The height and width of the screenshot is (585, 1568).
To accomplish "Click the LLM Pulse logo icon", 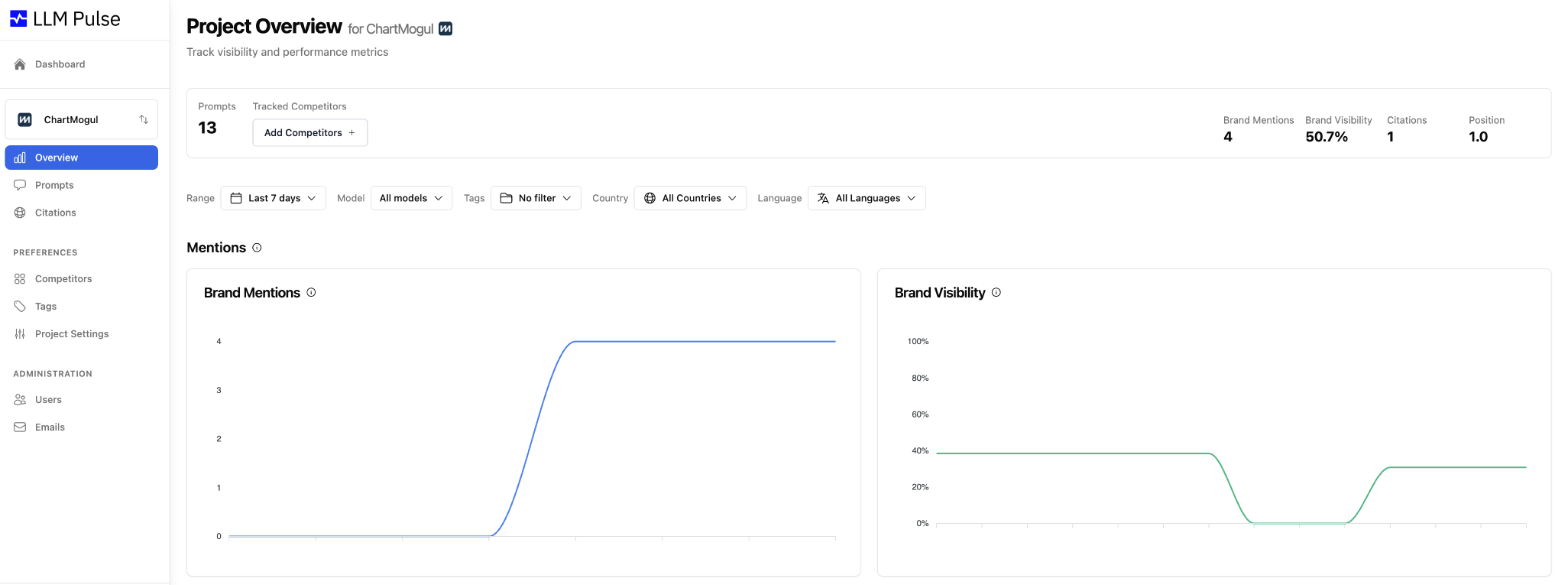I will [18, 19].
